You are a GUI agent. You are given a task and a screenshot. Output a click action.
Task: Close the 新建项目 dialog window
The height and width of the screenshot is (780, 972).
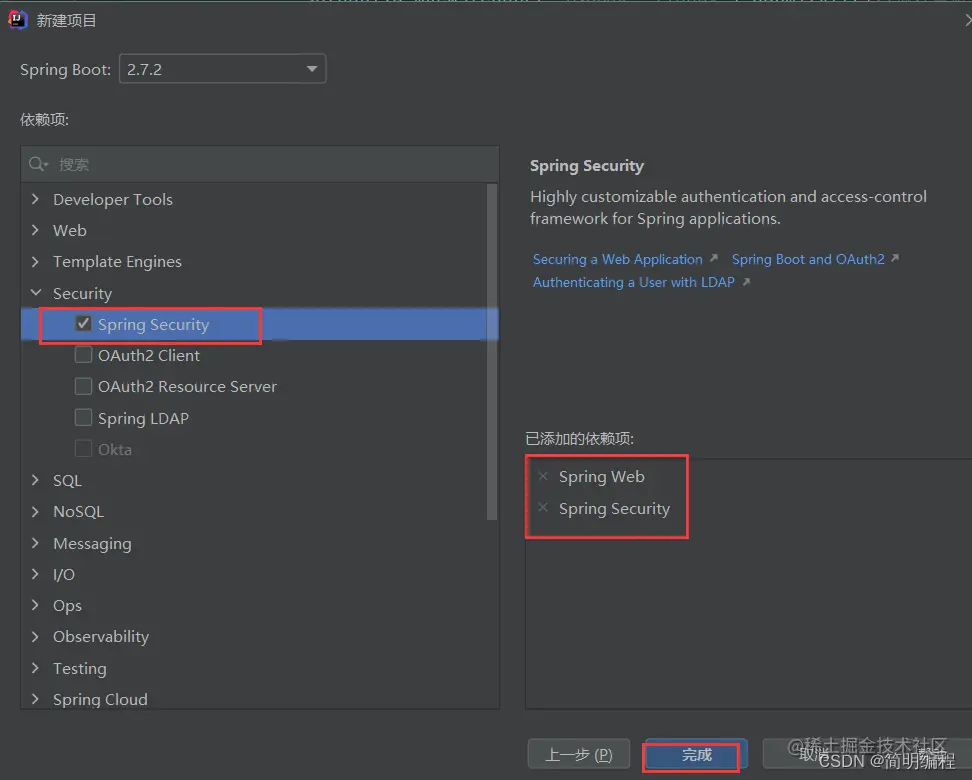(x=968, y=20)
